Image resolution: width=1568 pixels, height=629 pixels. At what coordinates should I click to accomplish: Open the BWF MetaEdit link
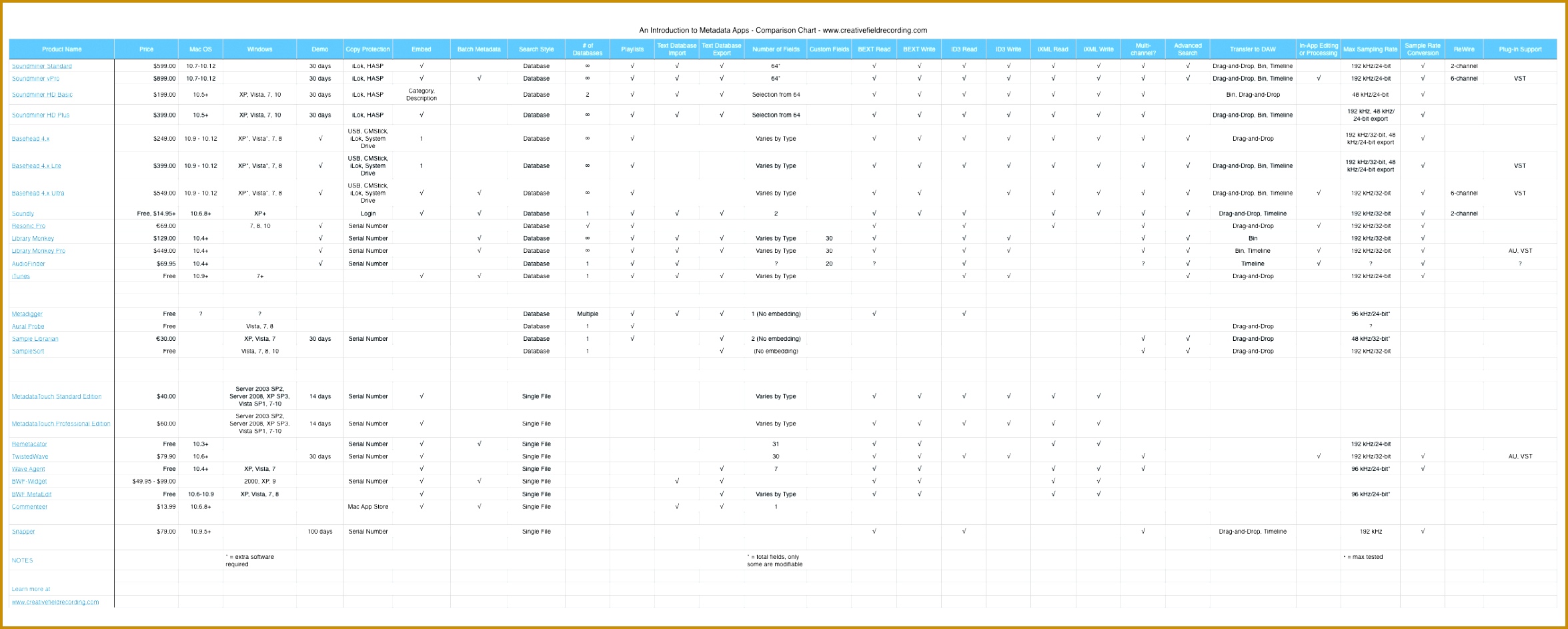31,494
